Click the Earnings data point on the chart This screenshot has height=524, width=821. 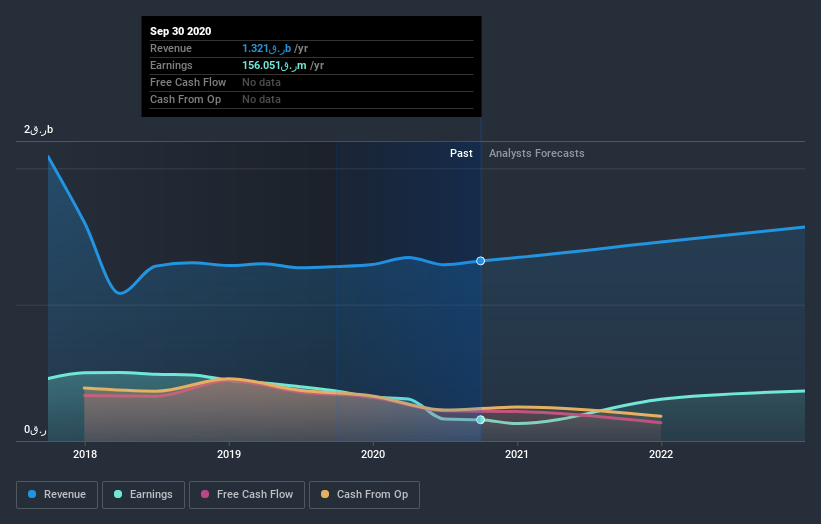pos(480,420)
